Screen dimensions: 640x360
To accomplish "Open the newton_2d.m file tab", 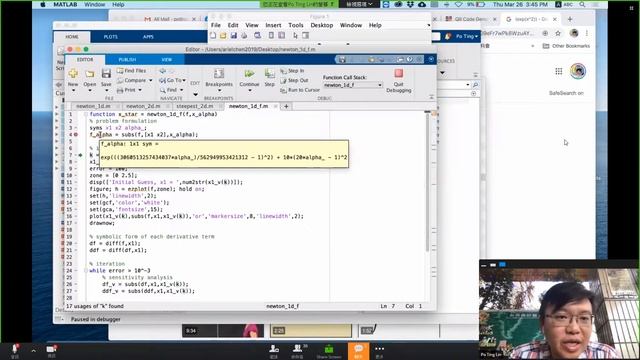I will [143, 106].
